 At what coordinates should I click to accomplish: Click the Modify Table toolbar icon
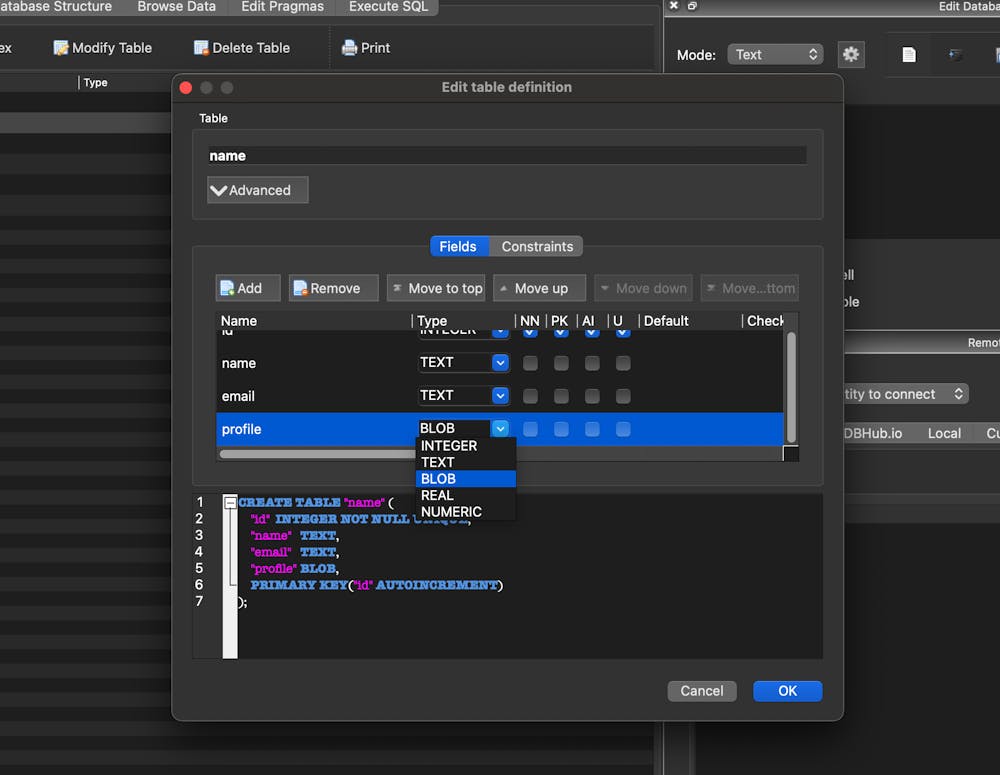tap(61, 48)
